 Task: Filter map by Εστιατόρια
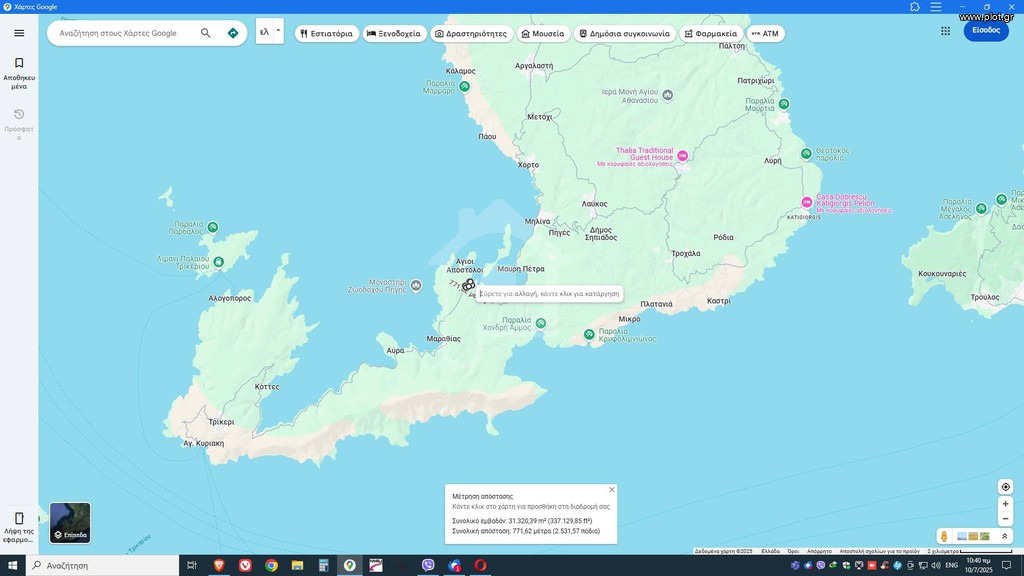(x=327, y=33)
